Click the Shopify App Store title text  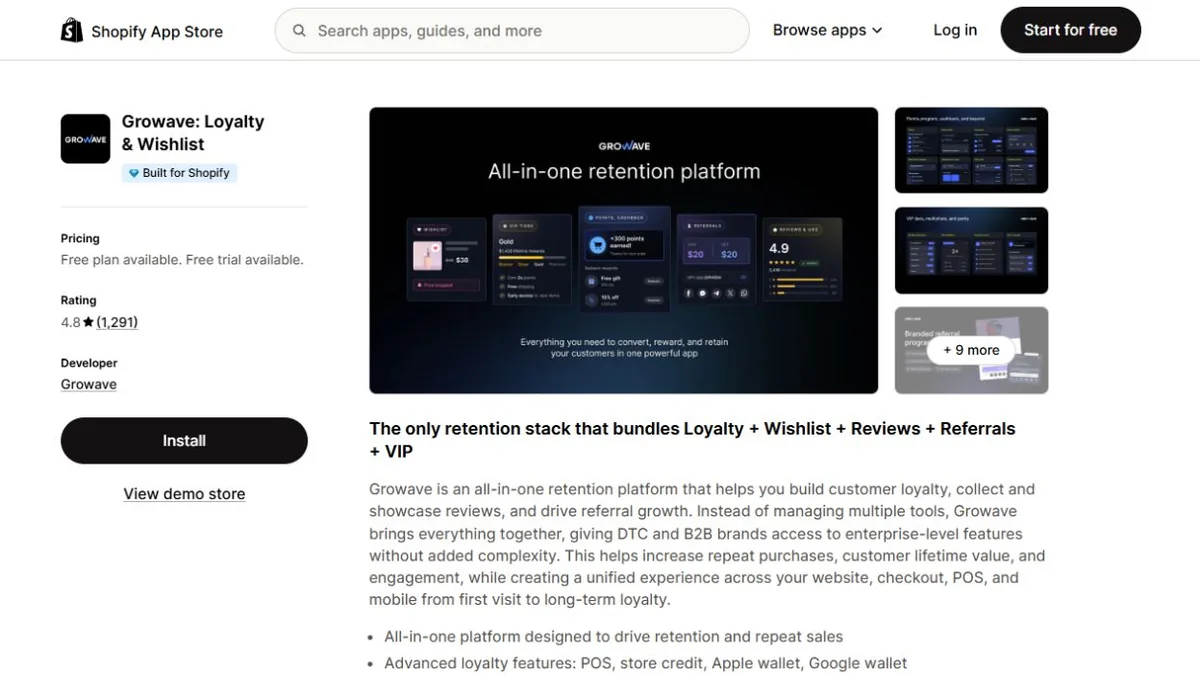coord(157,31)
